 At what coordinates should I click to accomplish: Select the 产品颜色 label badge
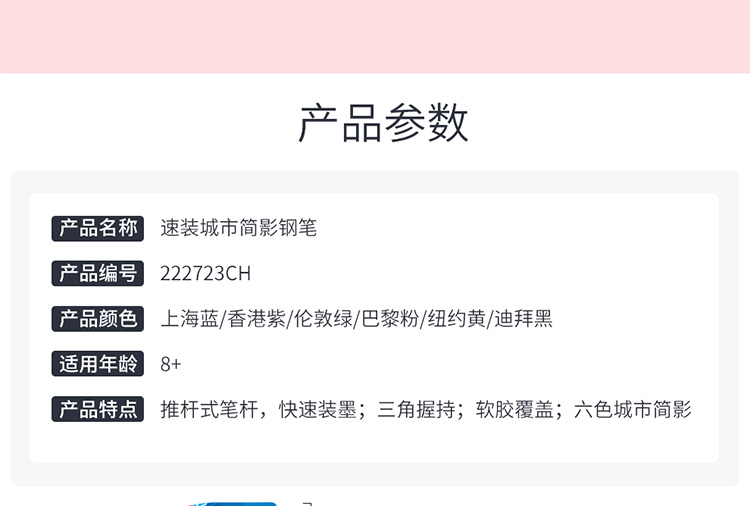[98, 319]
